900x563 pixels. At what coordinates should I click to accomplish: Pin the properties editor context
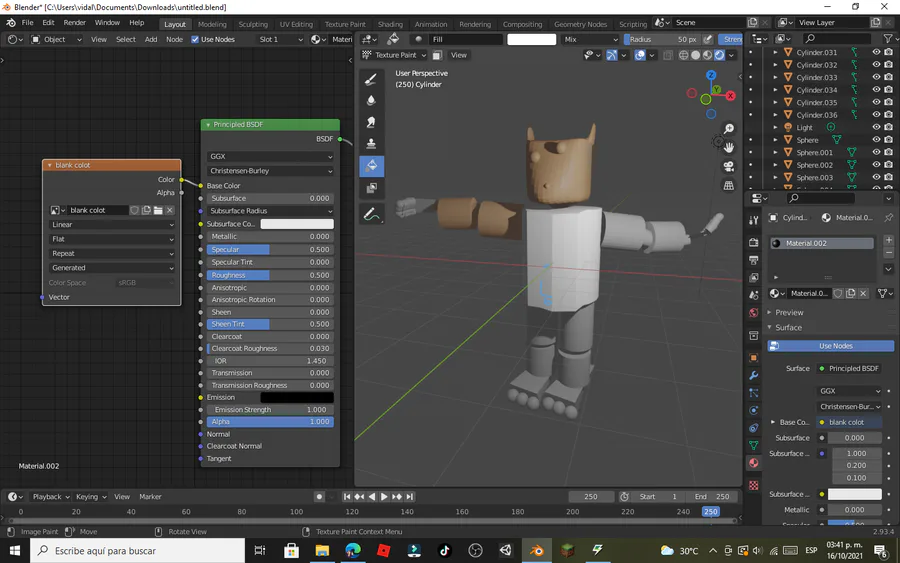point(889,218)
